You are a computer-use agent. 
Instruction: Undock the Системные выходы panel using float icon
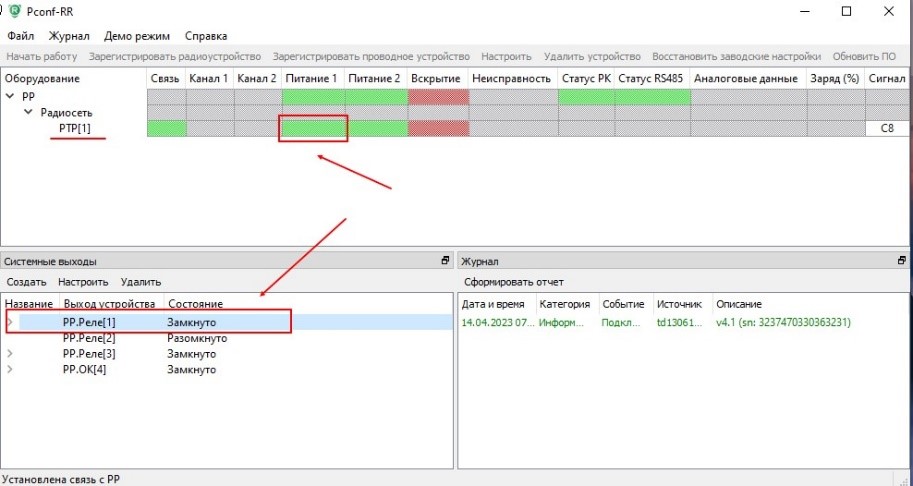(x=445, y=261)
